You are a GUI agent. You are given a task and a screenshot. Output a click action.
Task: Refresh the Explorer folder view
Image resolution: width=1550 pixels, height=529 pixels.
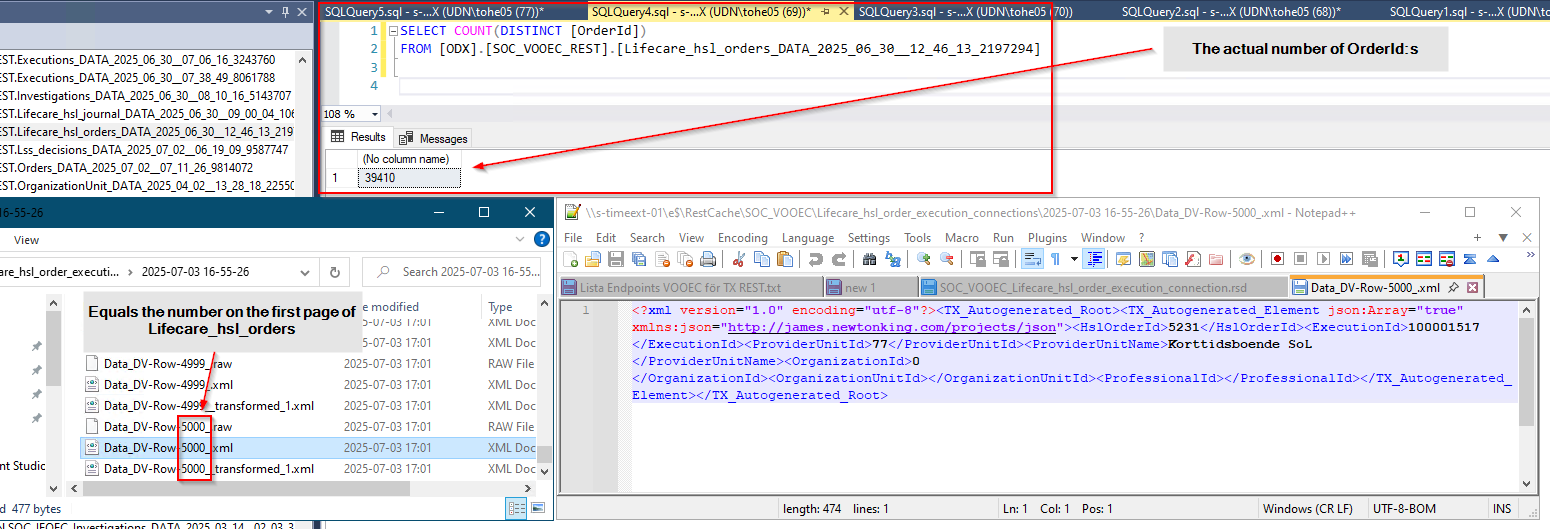click(334, 271)
